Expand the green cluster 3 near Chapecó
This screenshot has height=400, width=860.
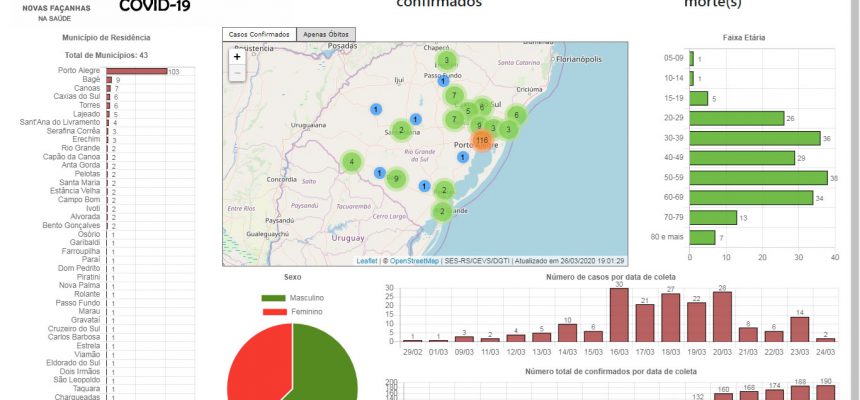446,60
